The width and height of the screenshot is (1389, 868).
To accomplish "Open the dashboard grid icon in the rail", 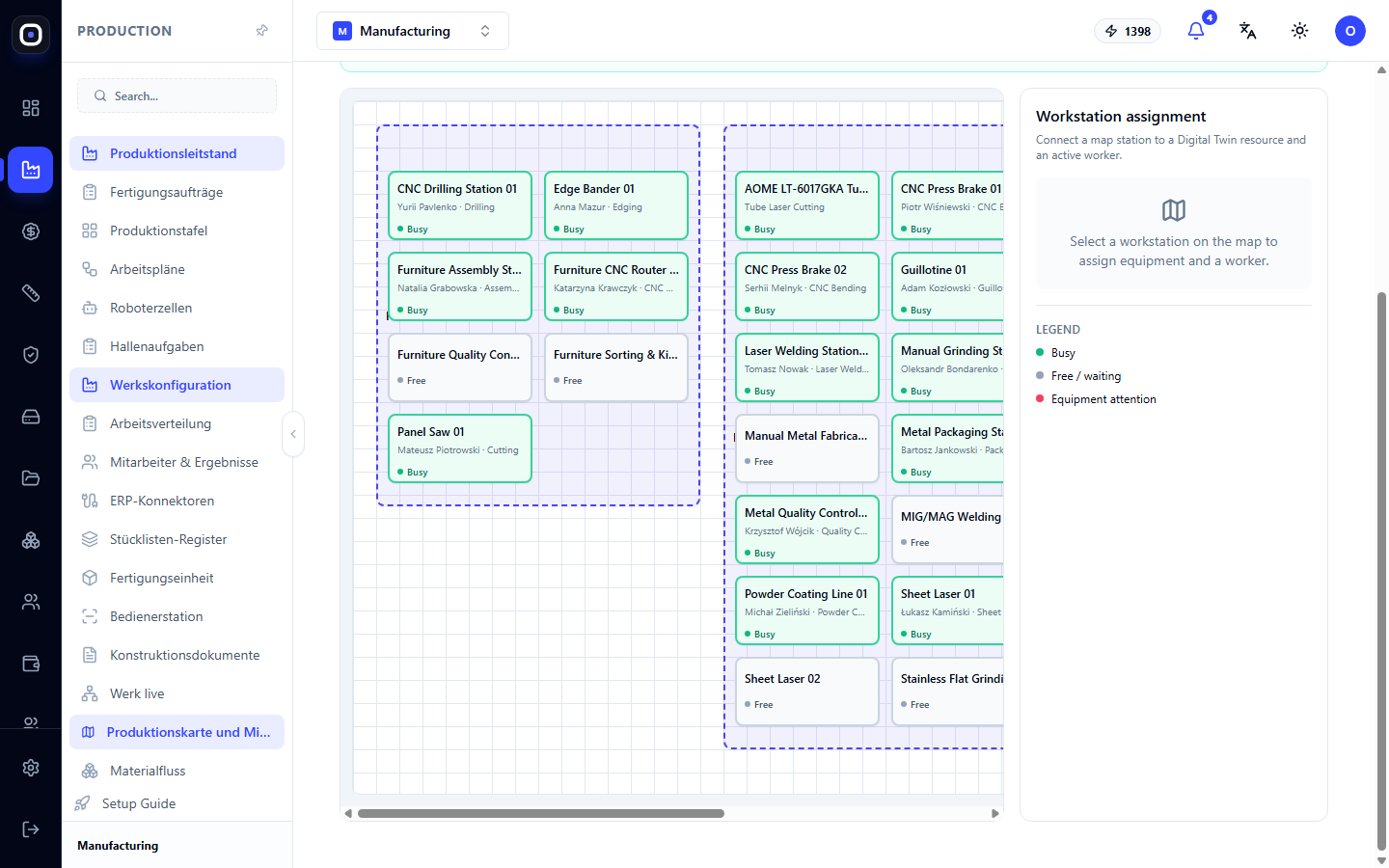I will tap(31, 108).
